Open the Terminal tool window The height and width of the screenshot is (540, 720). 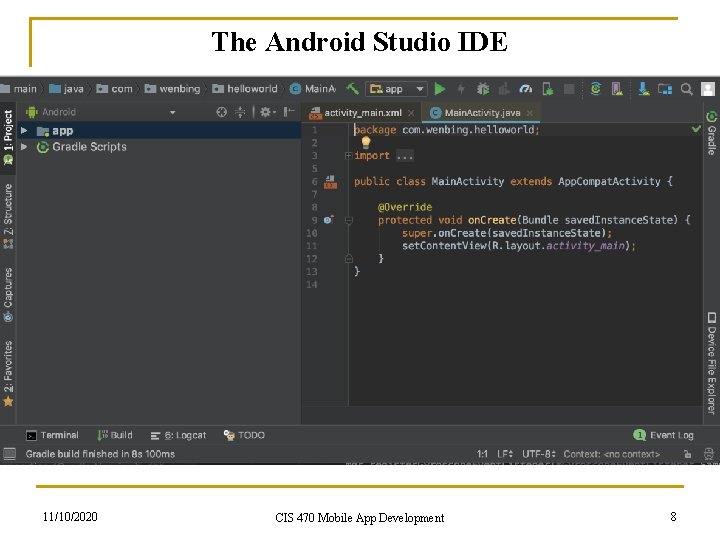coord(52,435)
